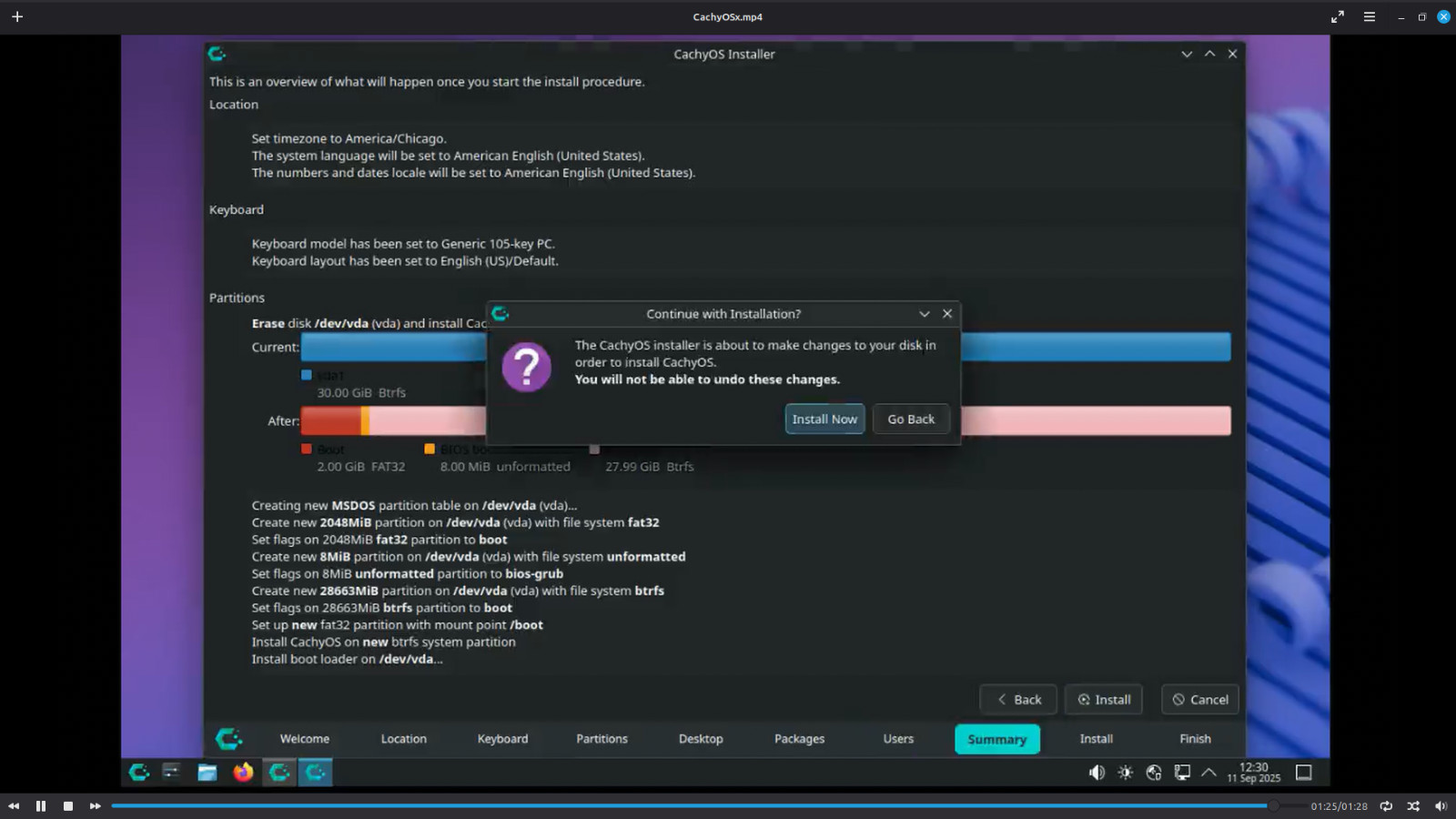Select the Packages step
The height and width of the screenshot is (819, 1456).
coord(799,739)
